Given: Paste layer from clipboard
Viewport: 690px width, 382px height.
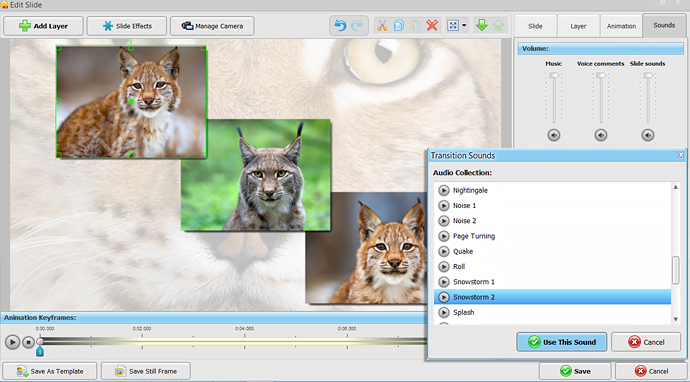Looking at the screenshot, I should (x=415, y=26).
